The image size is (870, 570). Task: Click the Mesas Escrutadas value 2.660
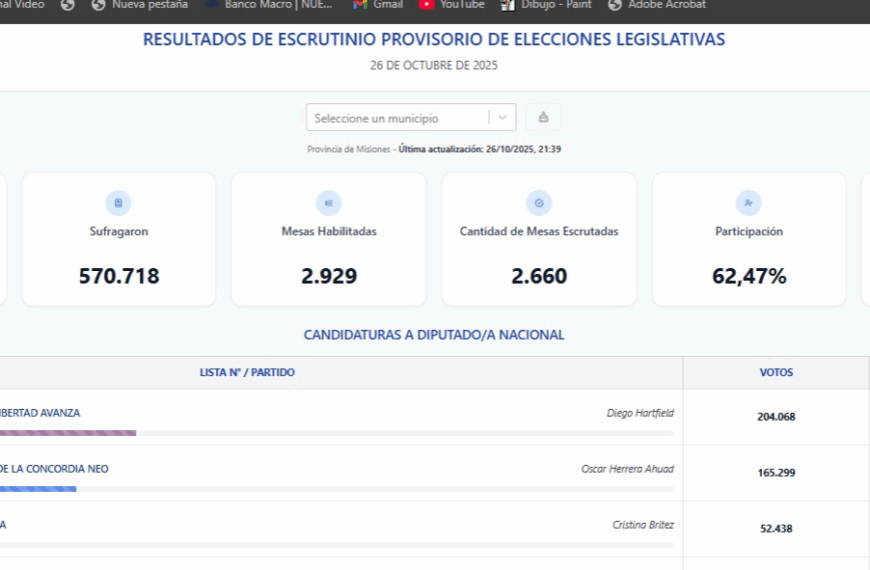point(539,276)
